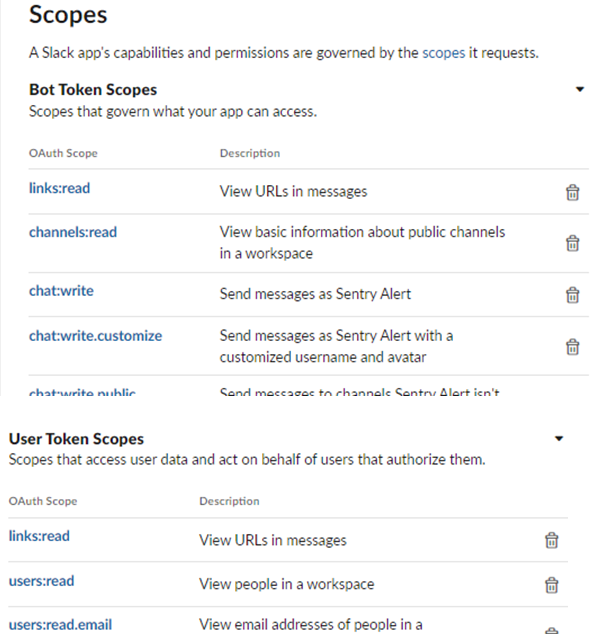The image size is (591, 634).
Task: Delete the user token links:read scope
Action: (x=552, y=540)
